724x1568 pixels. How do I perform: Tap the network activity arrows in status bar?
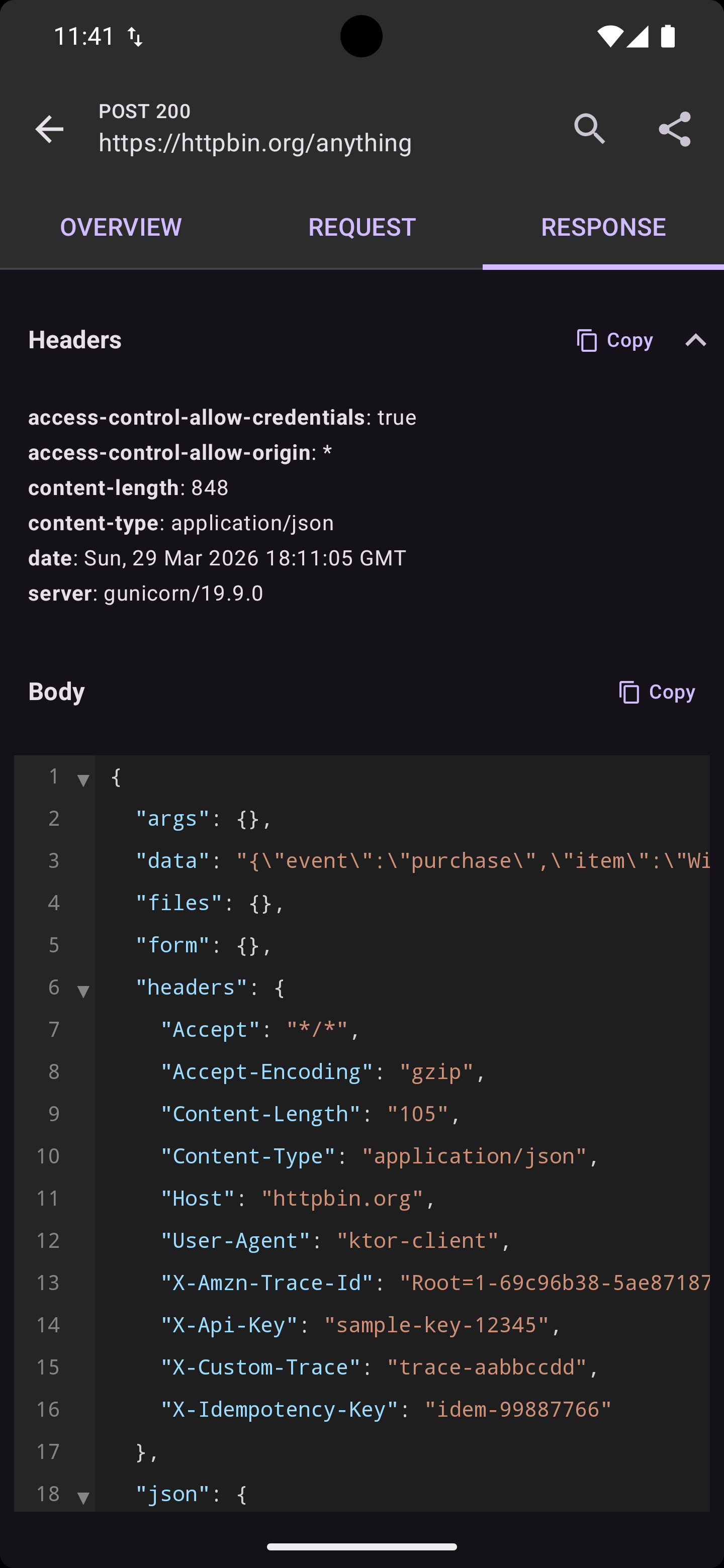pos(135,36)
